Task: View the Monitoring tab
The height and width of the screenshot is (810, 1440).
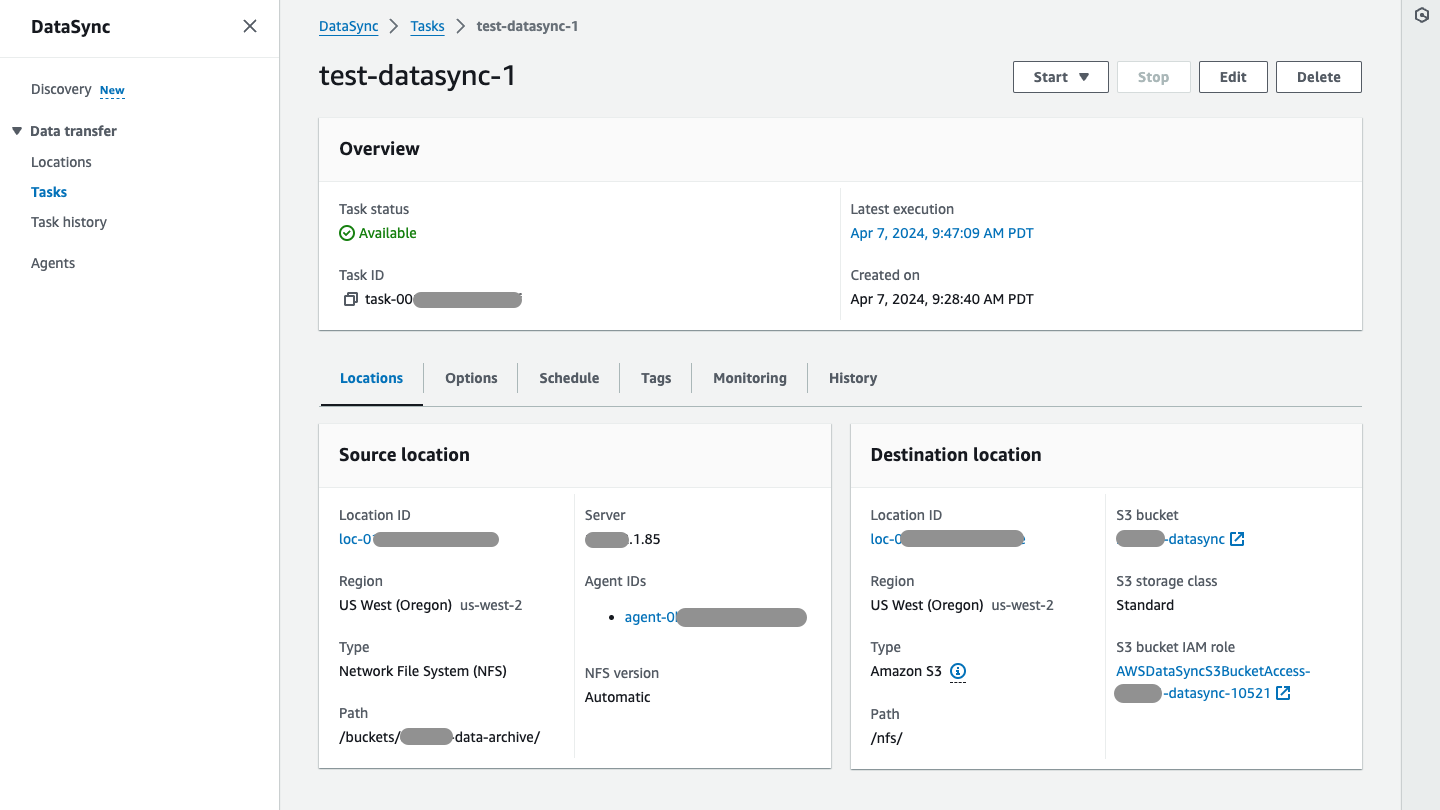Action: (x=750, y=378)
